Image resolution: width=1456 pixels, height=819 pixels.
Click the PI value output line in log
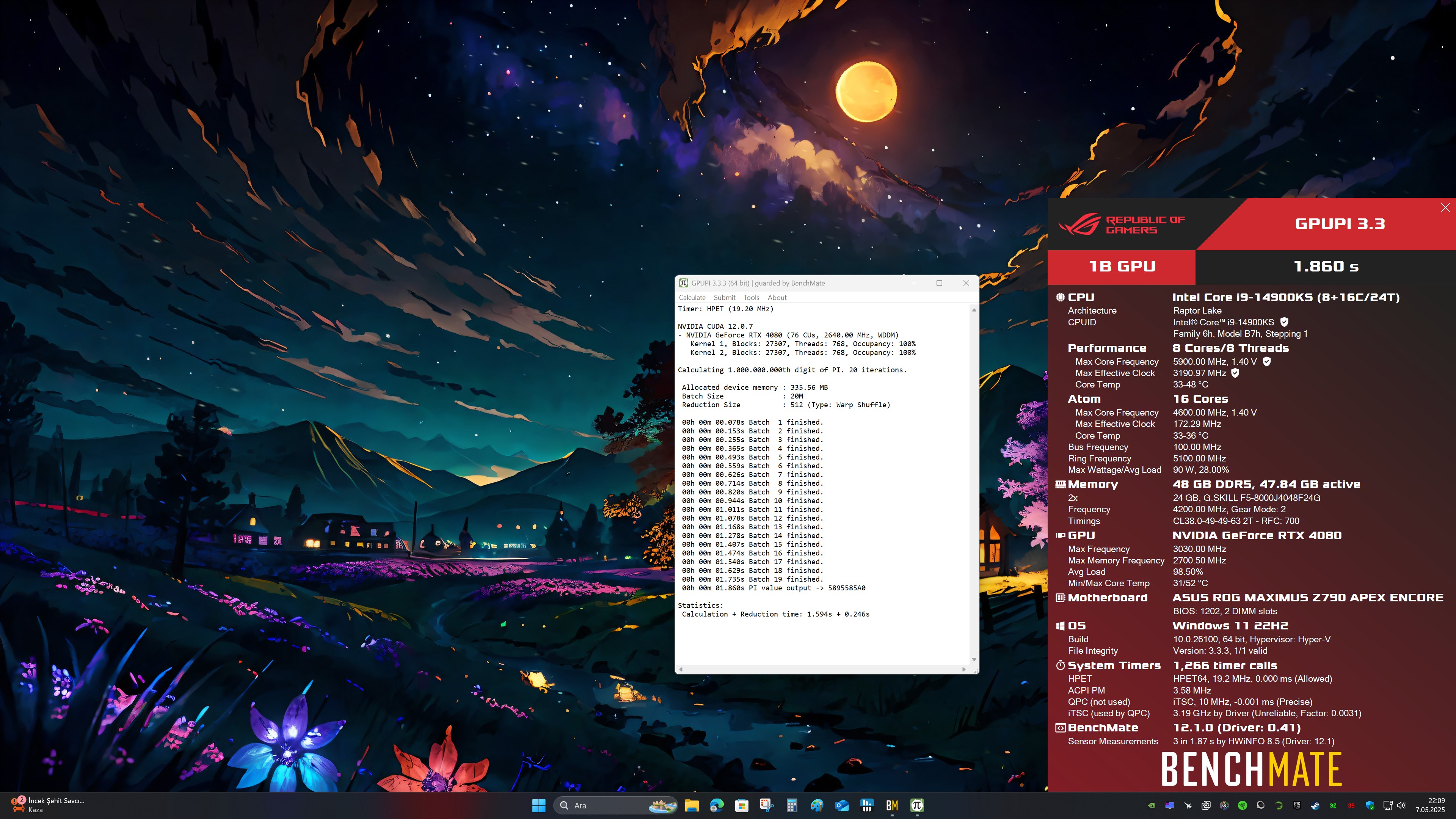coord(773,588)
